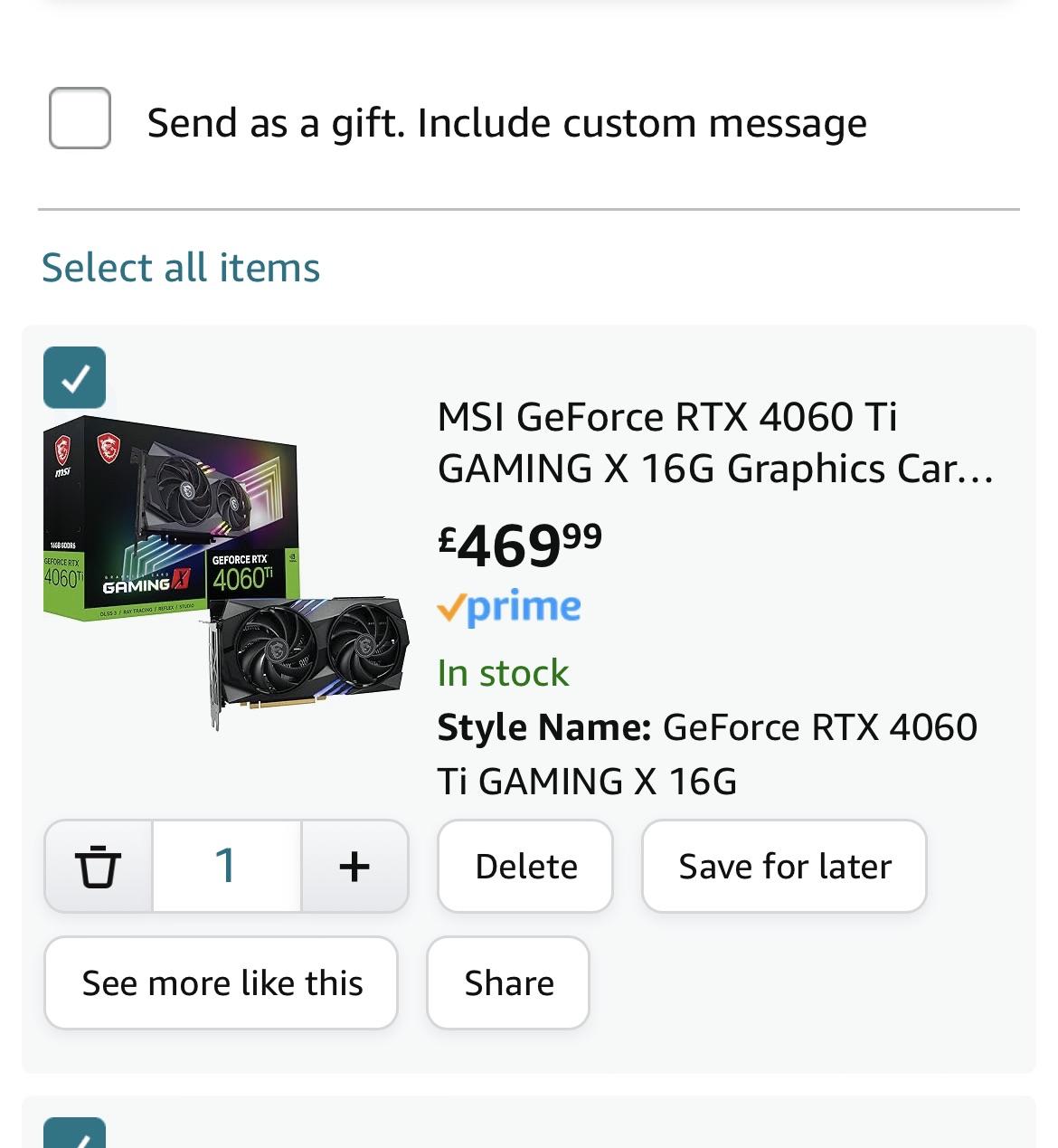Image resolution: width=1058 pixels, height=1148 pixels.
Task: Share the MSI graphics card item
Action: pos(508,982)
